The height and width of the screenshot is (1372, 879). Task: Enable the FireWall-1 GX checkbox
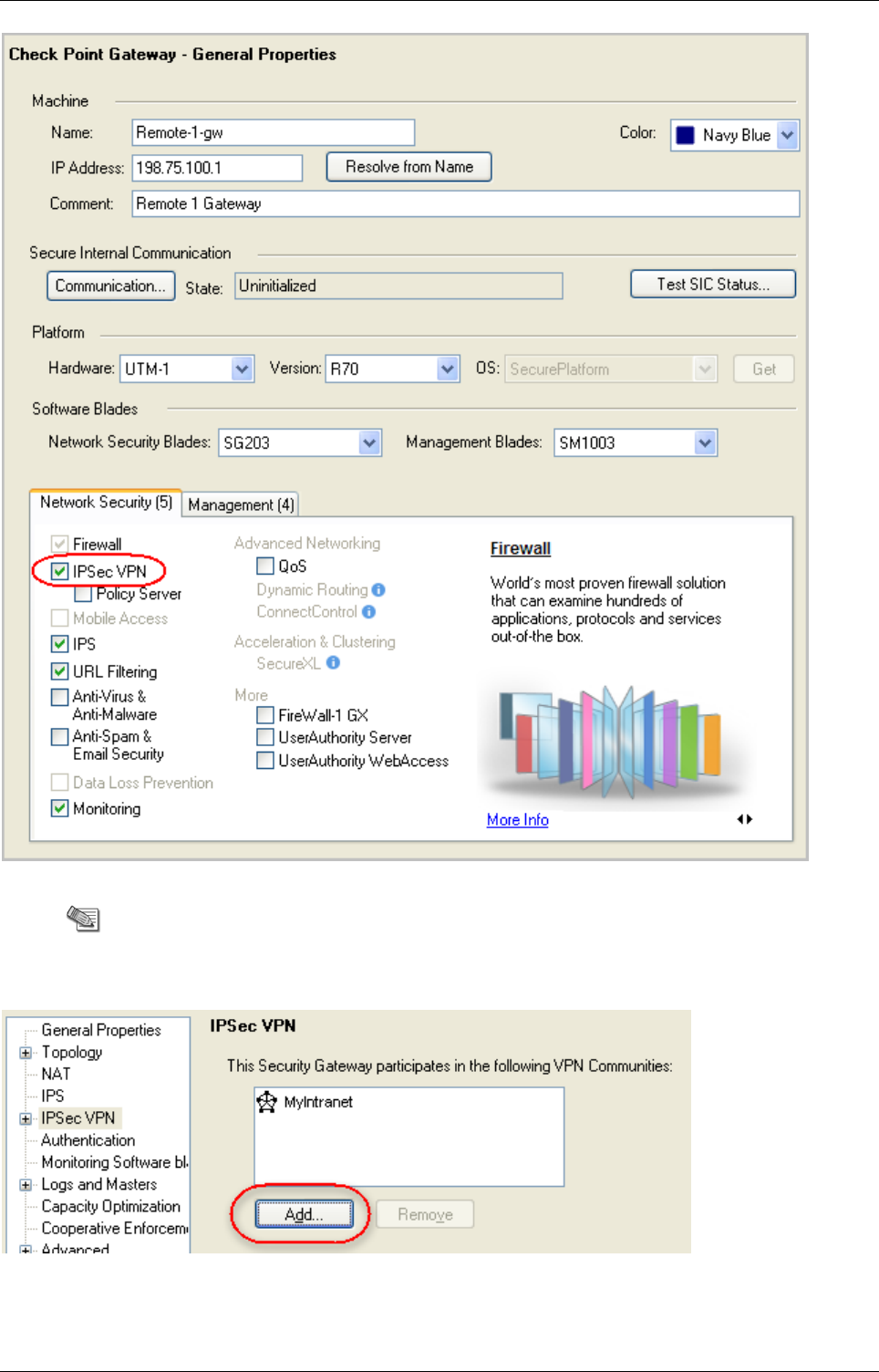265,714
